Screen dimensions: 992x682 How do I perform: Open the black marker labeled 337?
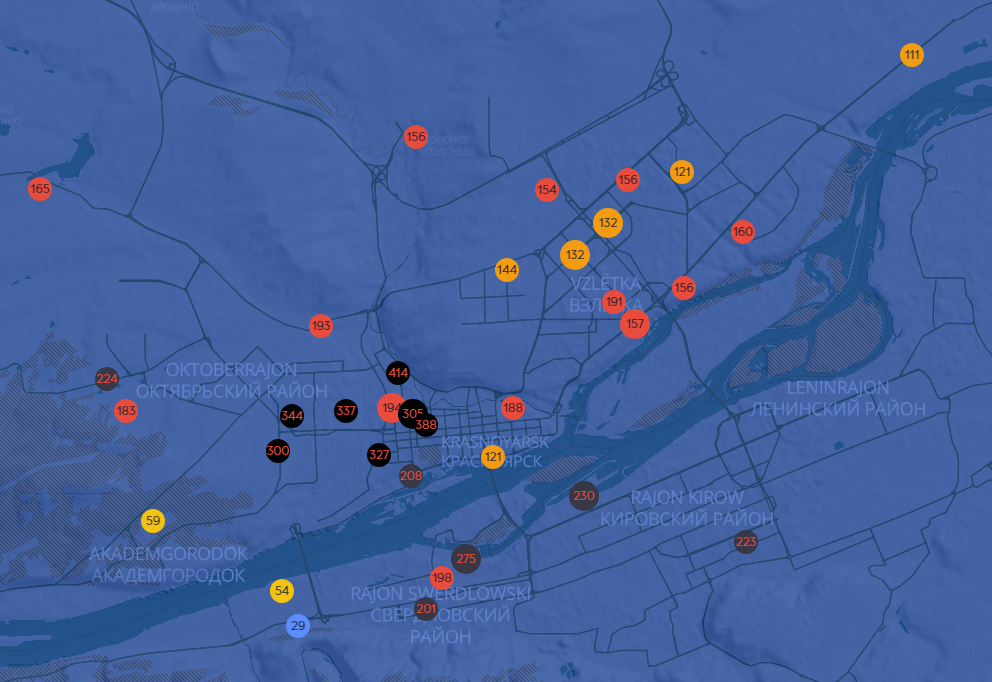click(x=346, y=411)
